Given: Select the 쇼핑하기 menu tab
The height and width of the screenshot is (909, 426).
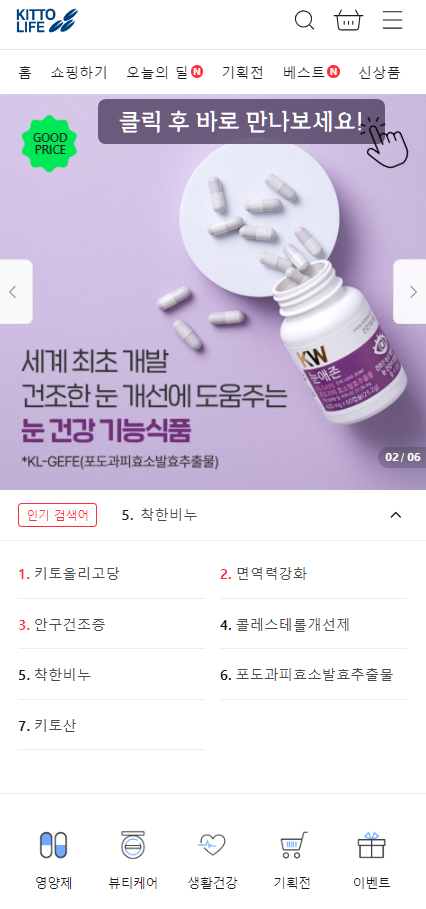Looking at the screenshot, I should click(x=79, y=72).
